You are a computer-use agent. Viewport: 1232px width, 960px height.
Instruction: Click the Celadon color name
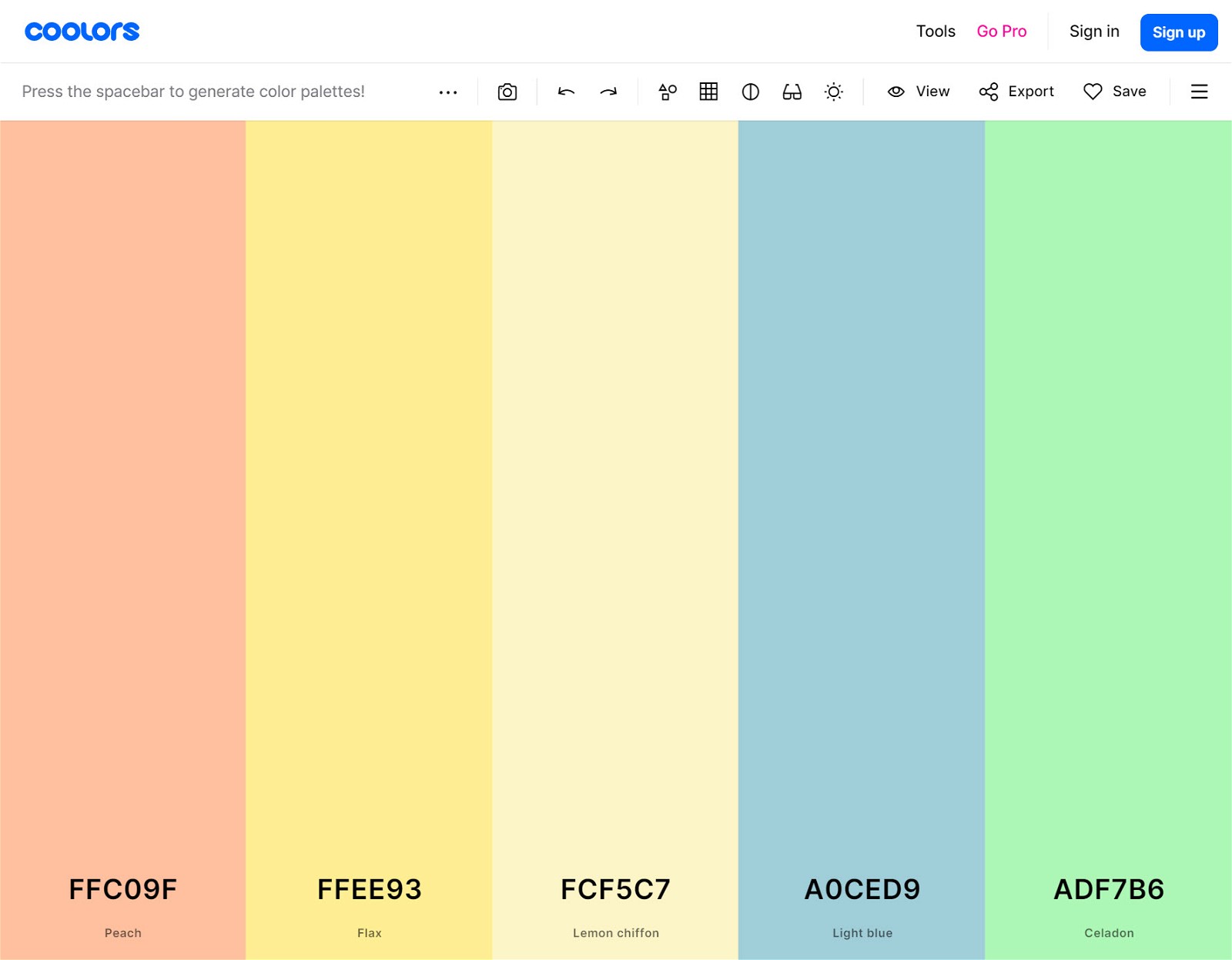[1109, 933]
